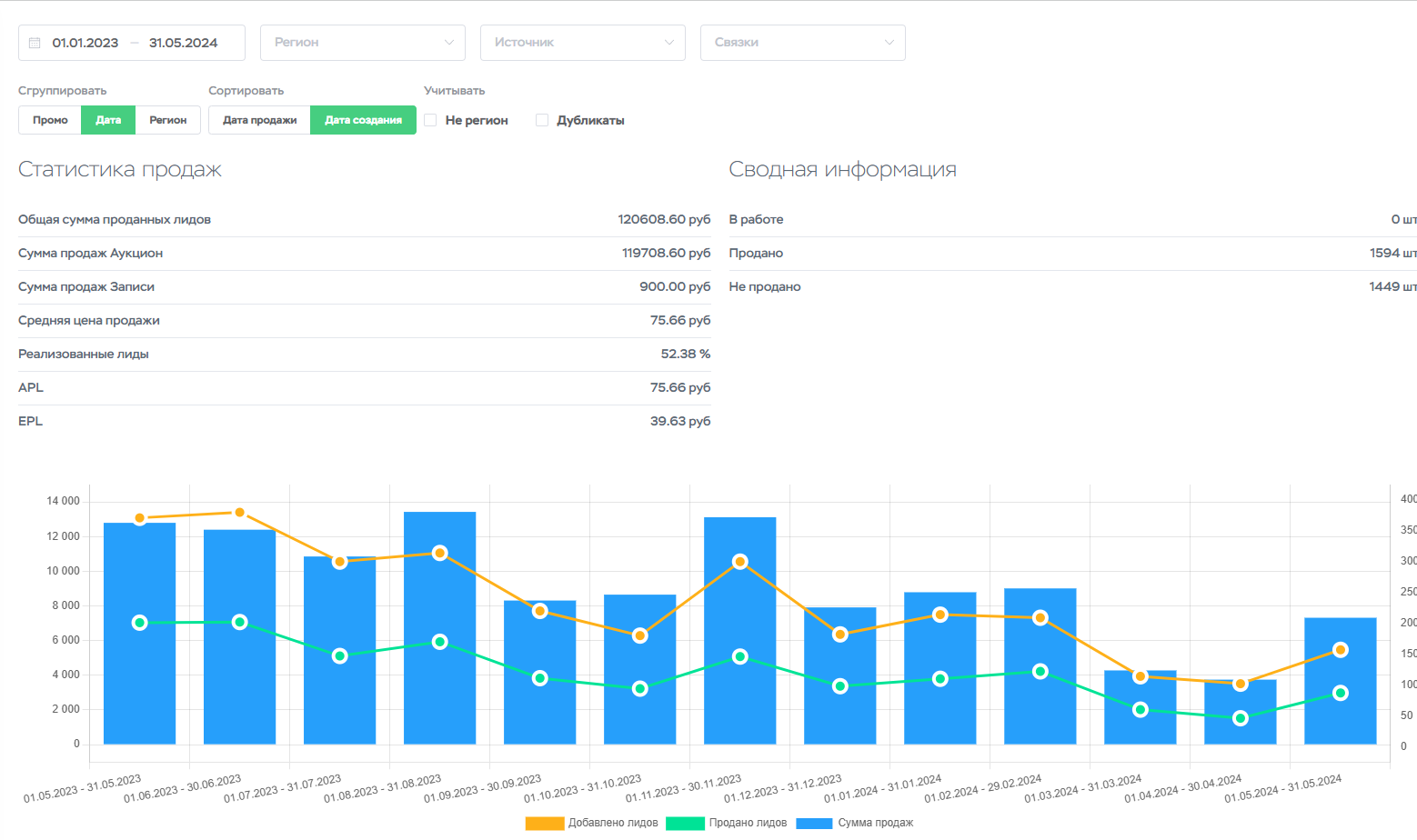
Task: Toggle Сумма продаж legend swatch
Action: (x=814, y=823)
